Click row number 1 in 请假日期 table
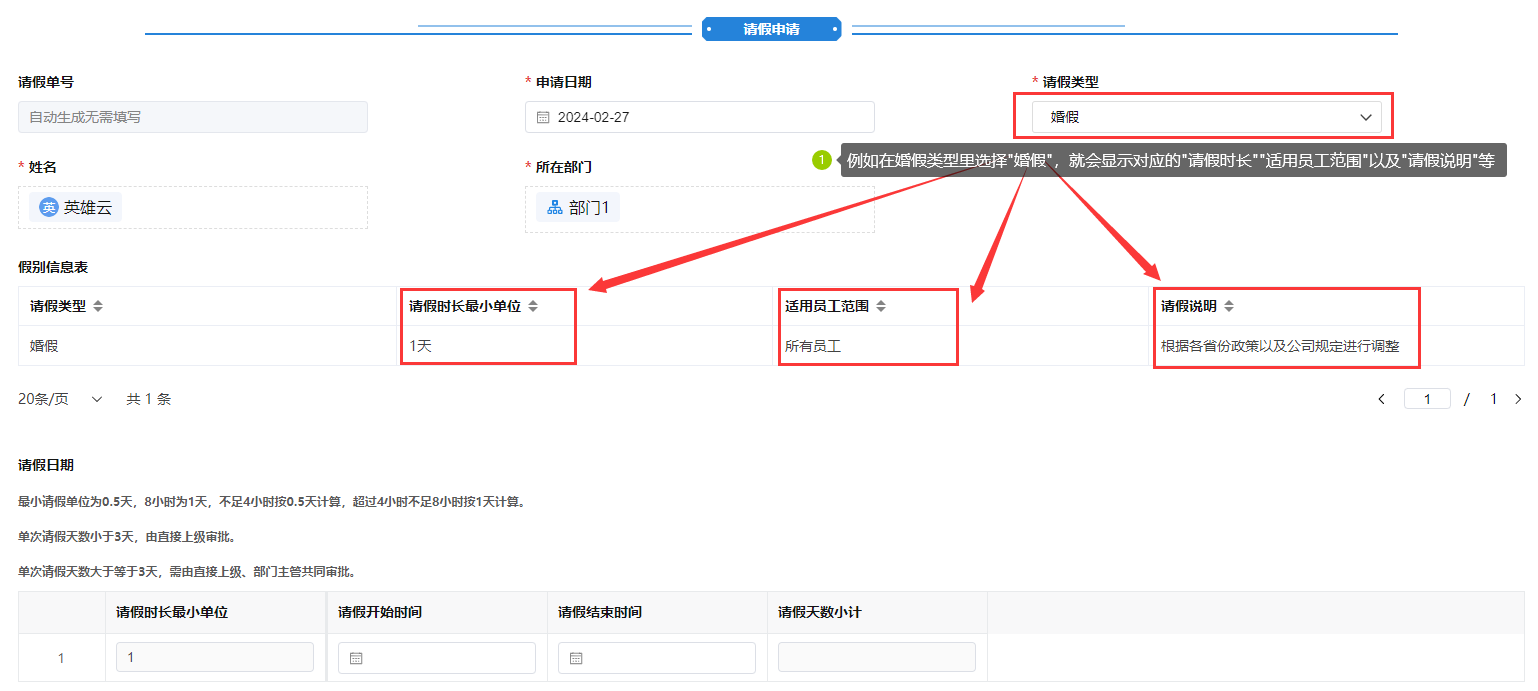1538x691 pixels. (x=61, y=658)
